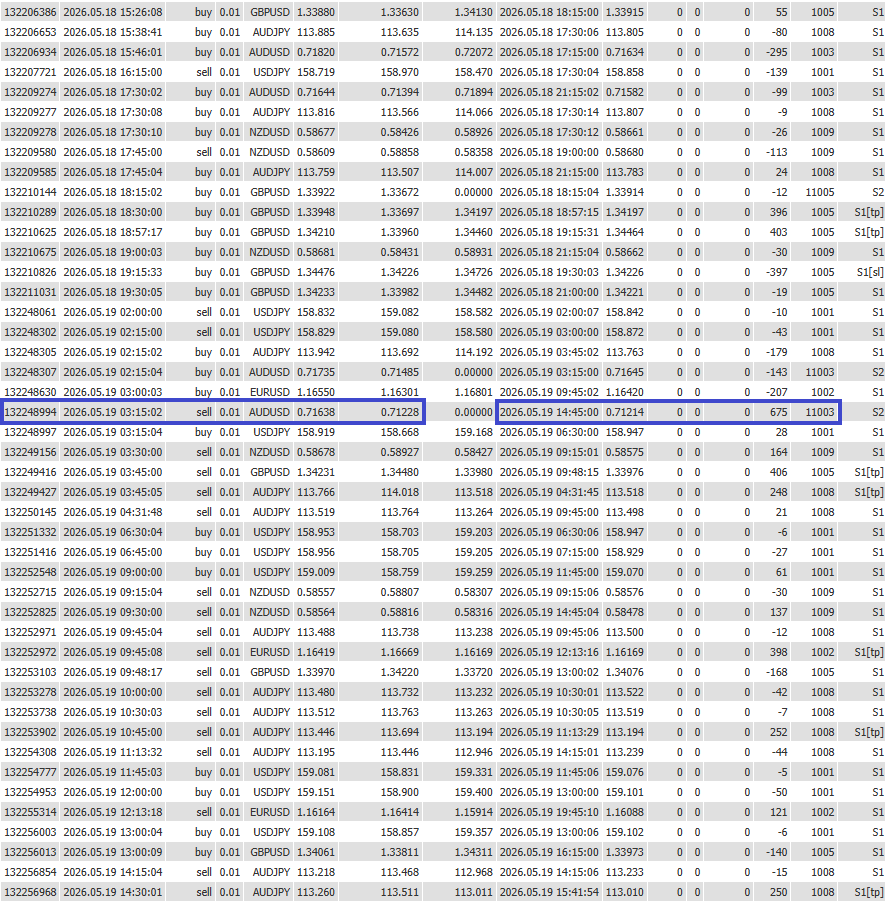Select profit -9 in order 132209277 row

pos(782,112)
